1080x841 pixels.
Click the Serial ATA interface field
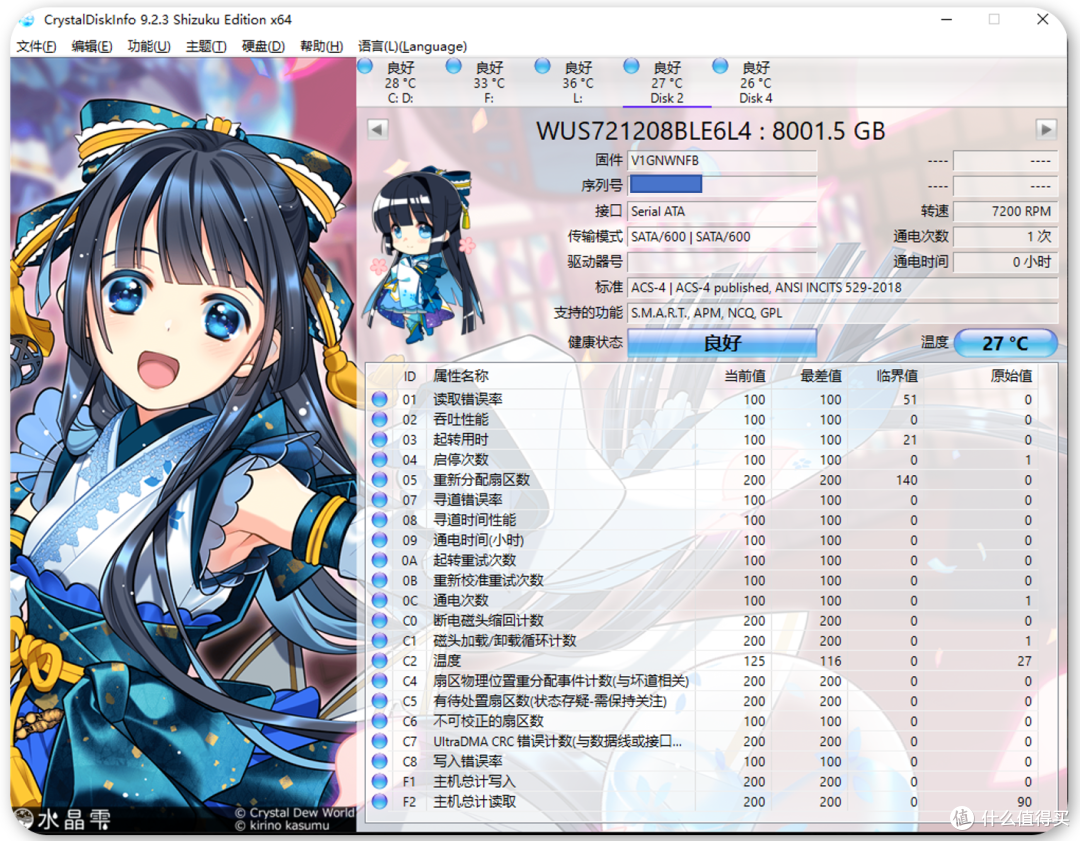tap(722, 211)
